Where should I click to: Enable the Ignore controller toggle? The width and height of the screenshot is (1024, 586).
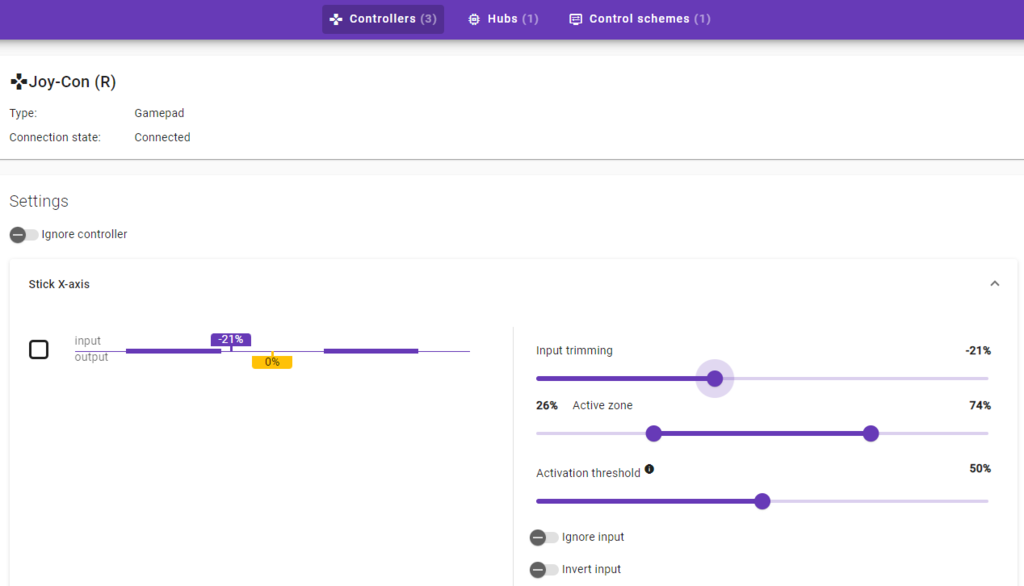coord(21,234)
